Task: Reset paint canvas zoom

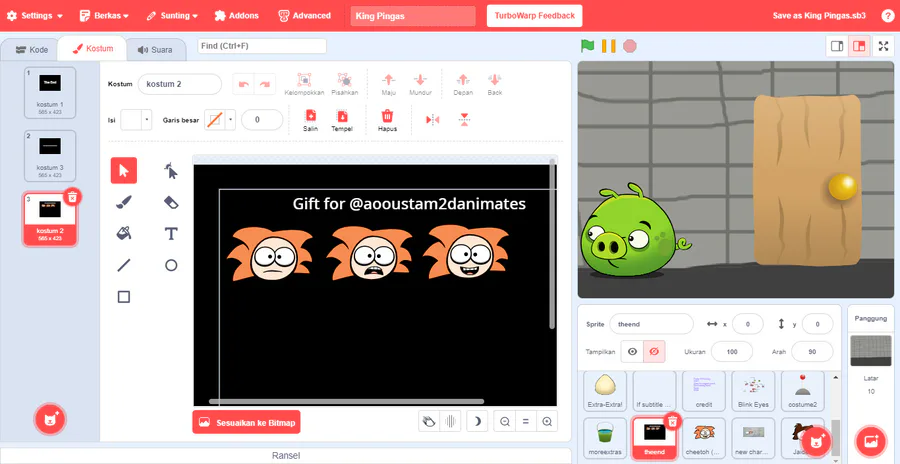Action: (525, 422)
